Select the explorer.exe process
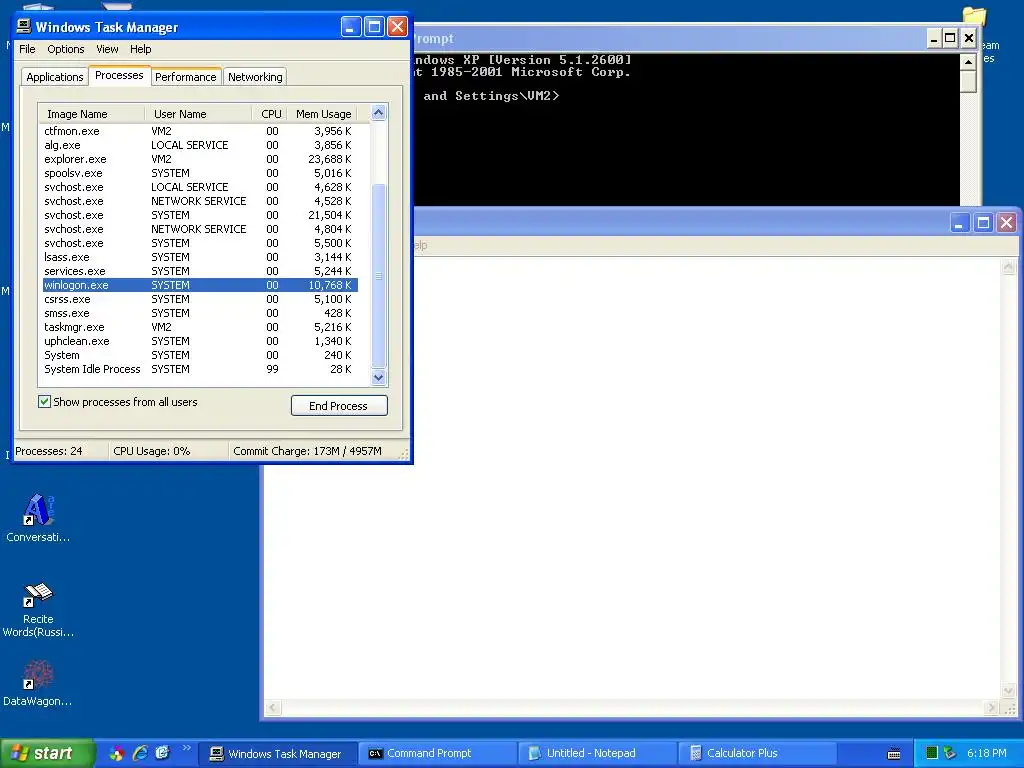 (200, 159)
